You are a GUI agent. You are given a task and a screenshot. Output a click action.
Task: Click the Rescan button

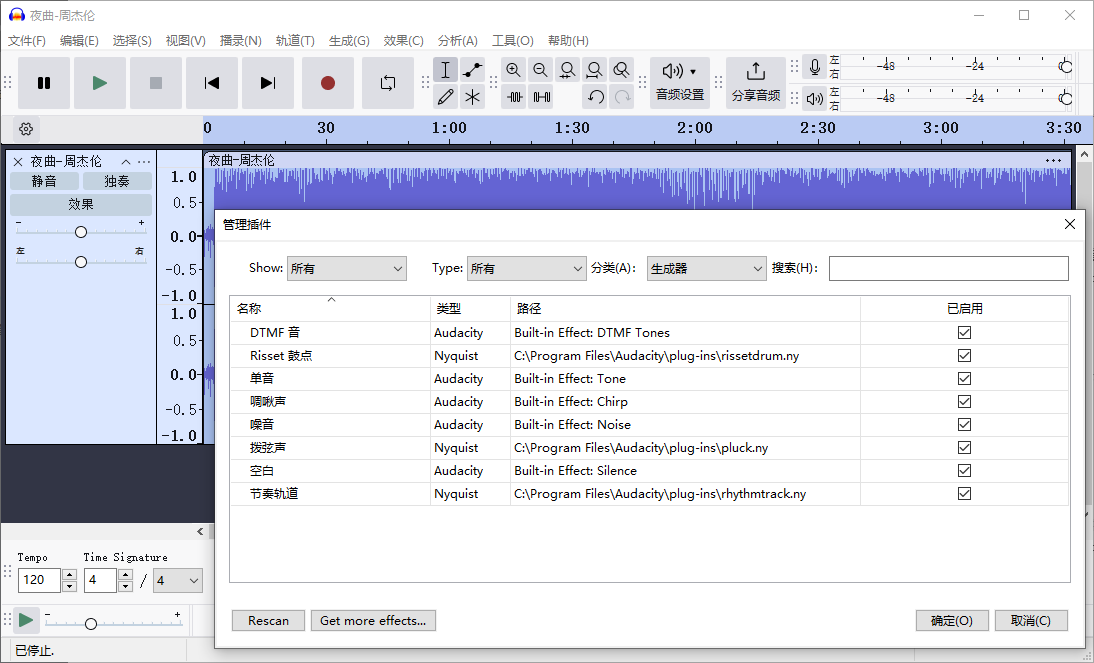[x=268, y=621]
